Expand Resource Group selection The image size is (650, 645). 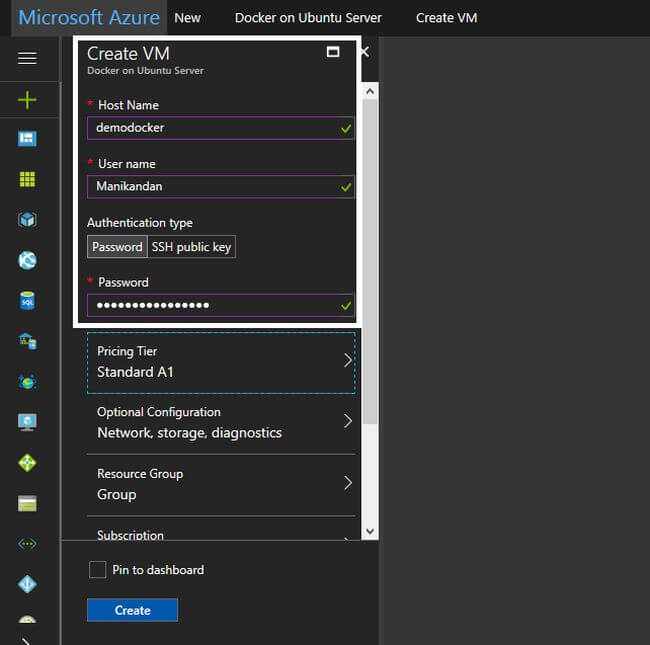click(x=221, y=484)
